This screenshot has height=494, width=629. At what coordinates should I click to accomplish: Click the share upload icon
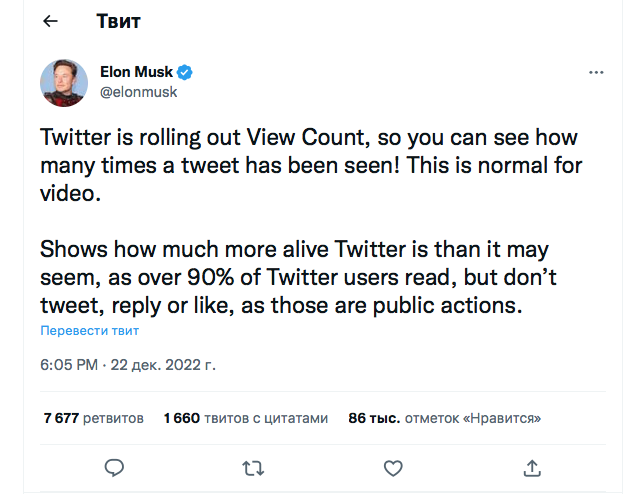point(533,467)
